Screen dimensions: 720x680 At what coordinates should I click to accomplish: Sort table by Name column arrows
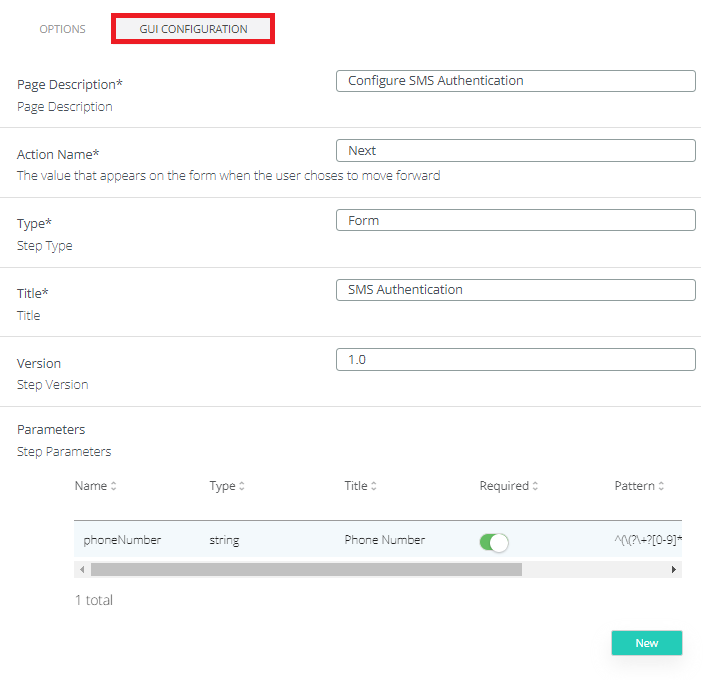pyautogui.click(x=113, y=487)
